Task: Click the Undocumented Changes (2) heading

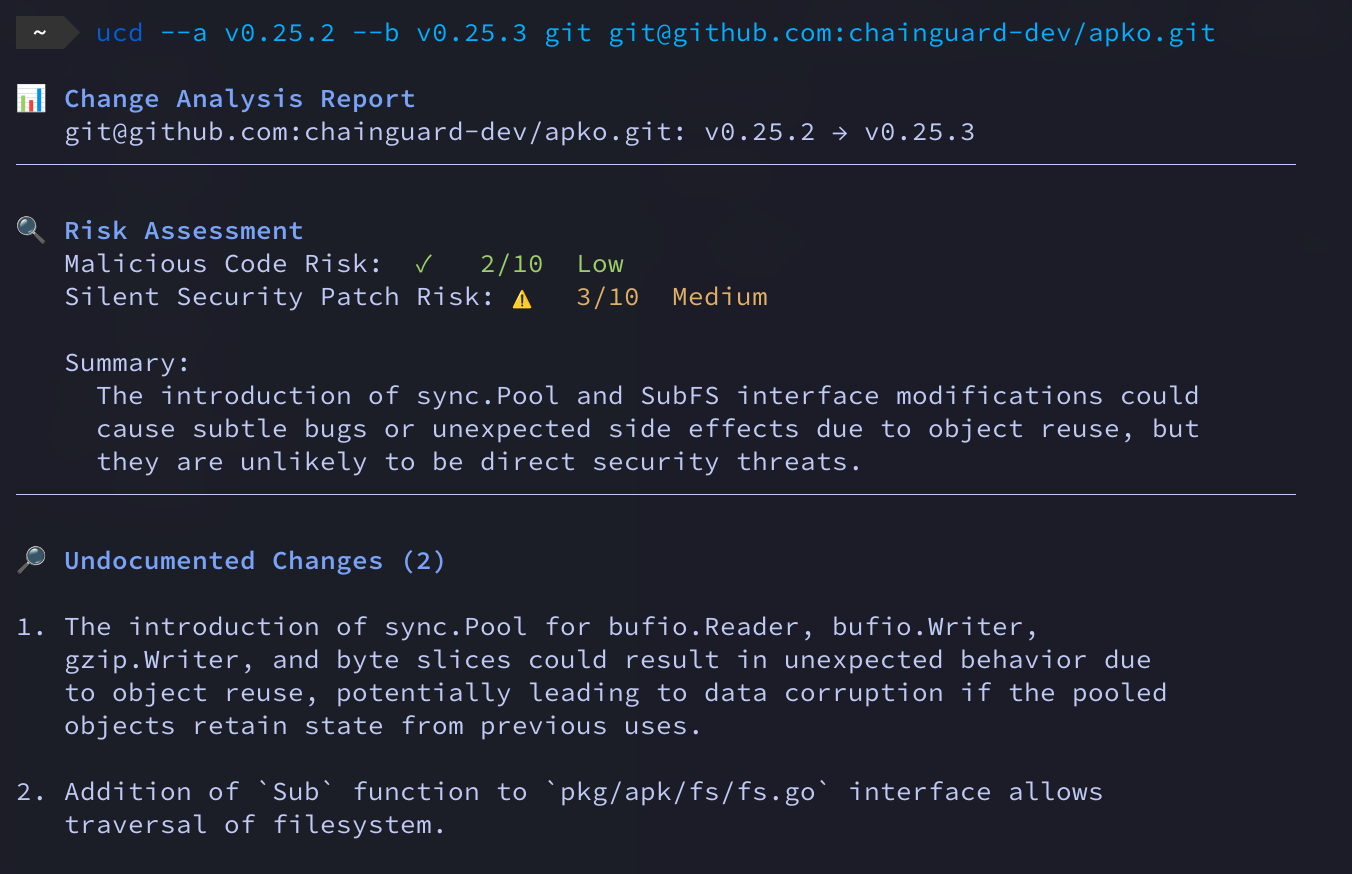Action: coord(255,561)
